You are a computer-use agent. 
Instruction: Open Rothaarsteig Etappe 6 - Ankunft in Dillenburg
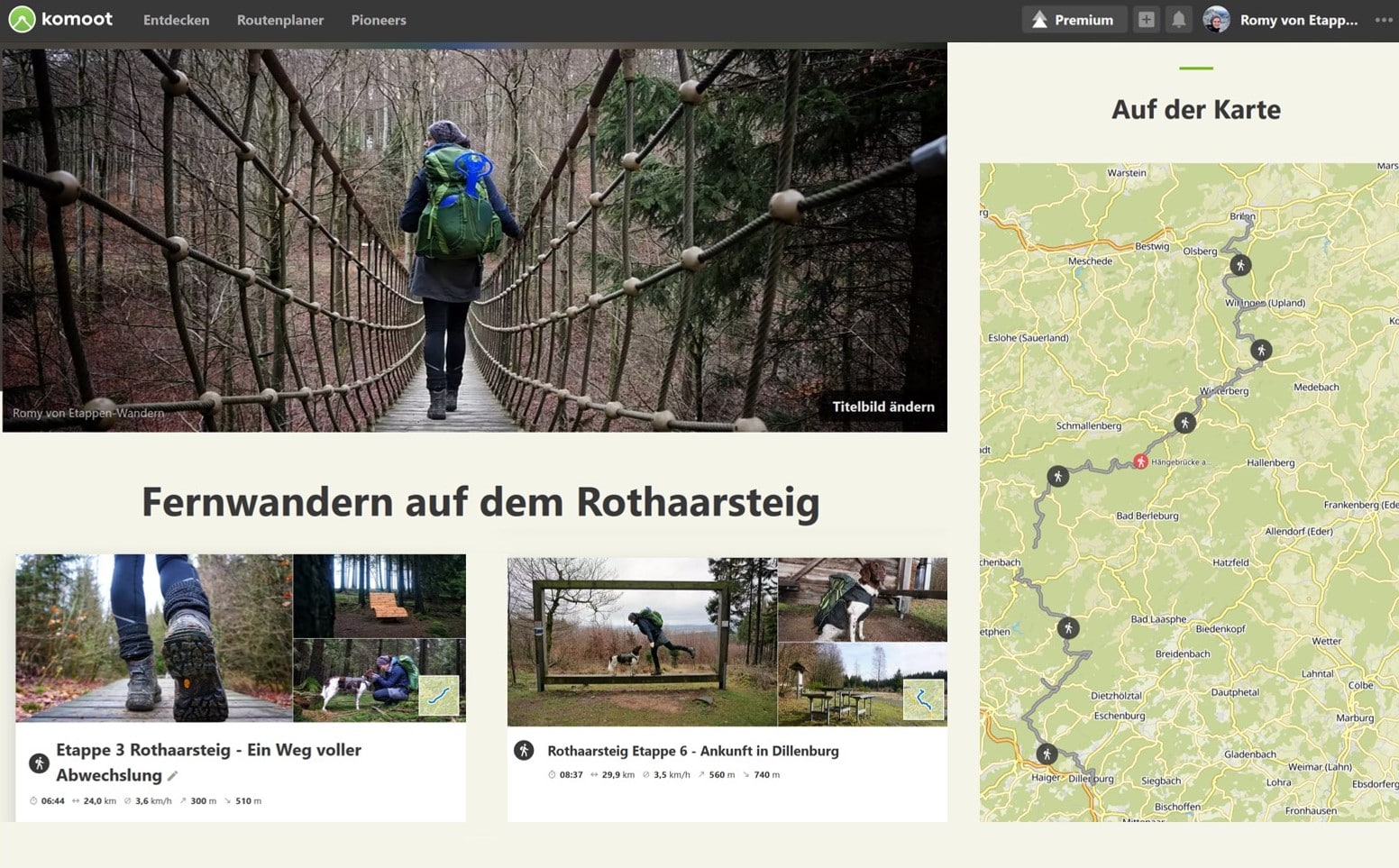(x=692, y=751)
